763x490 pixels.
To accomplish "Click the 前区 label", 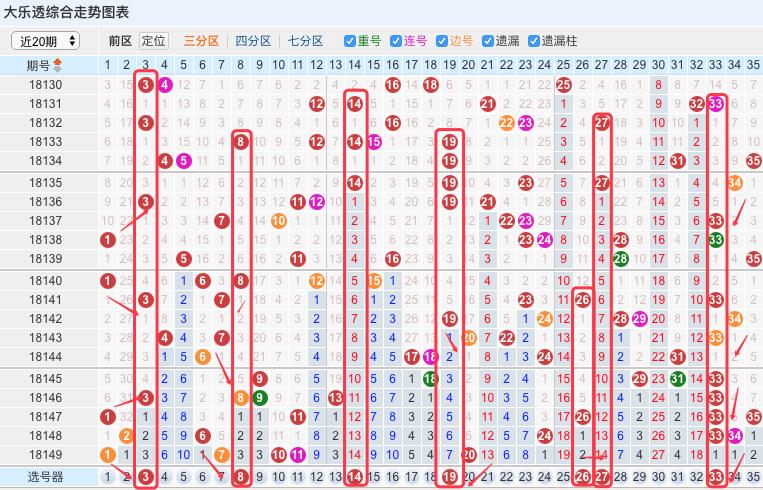I will point(120,41).
